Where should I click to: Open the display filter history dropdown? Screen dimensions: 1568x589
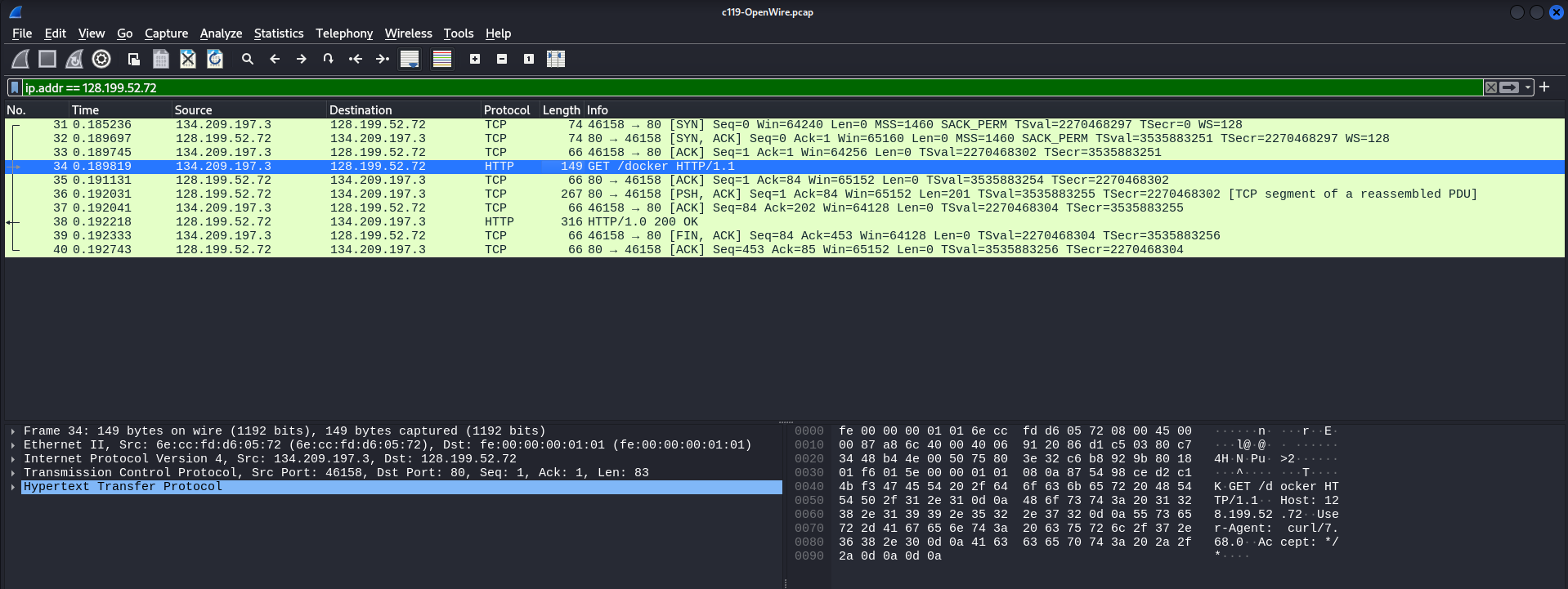point(1527,87)
